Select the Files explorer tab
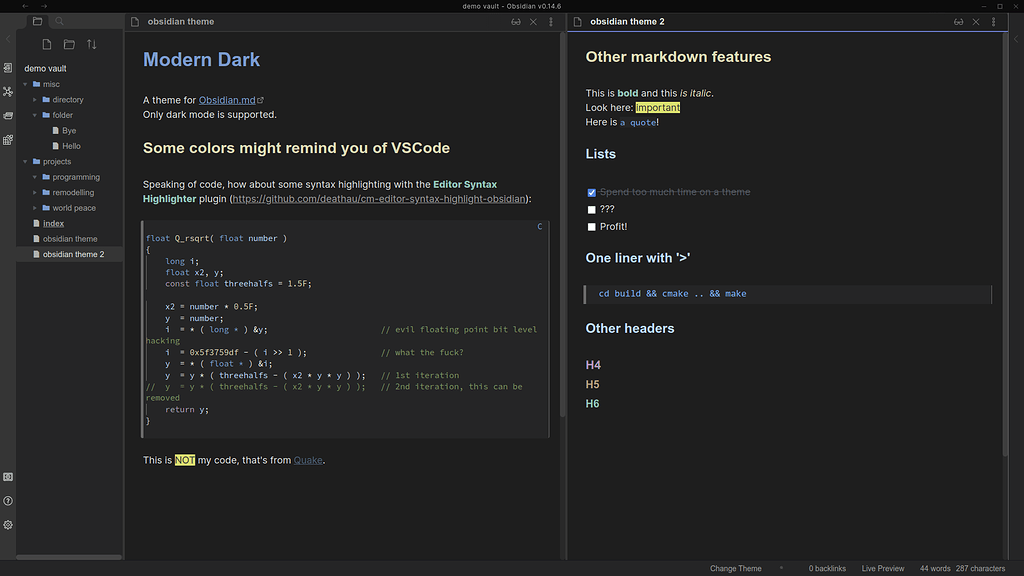 tap(36, 20)
